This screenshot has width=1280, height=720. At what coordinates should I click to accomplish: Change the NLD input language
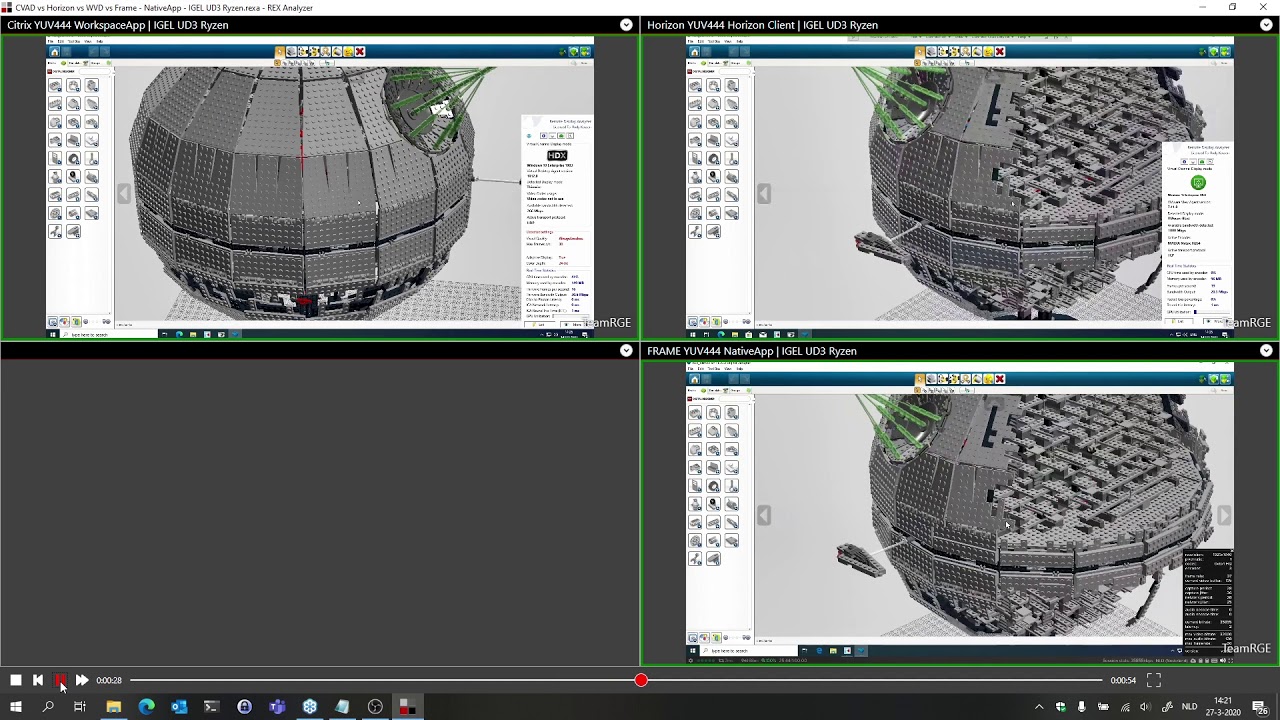[x=1190, y=707]
